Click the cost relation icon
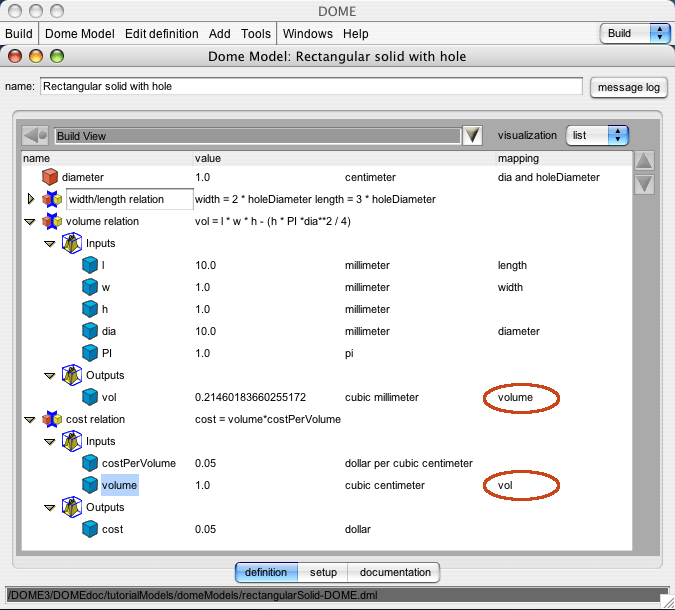The height and width of the screenshot is (610, 675). 52,419
